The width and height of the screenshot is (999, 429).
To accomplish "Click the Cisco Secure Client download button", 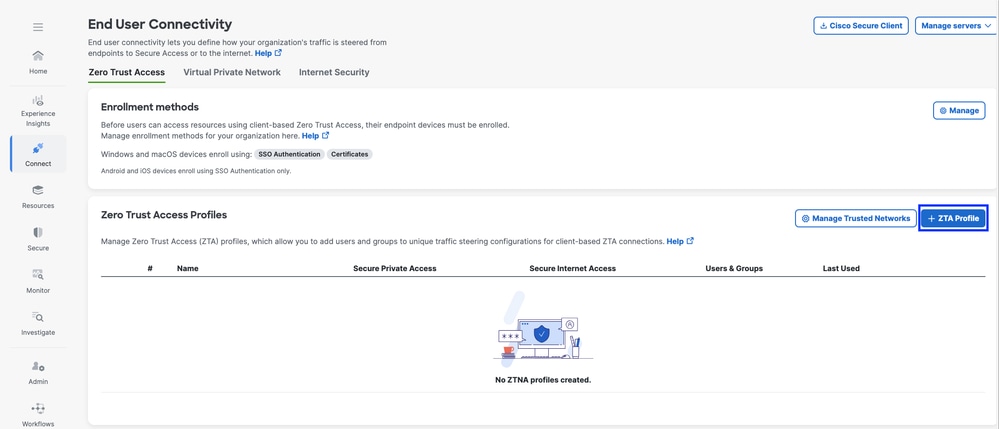I will (x=861, y=25).
